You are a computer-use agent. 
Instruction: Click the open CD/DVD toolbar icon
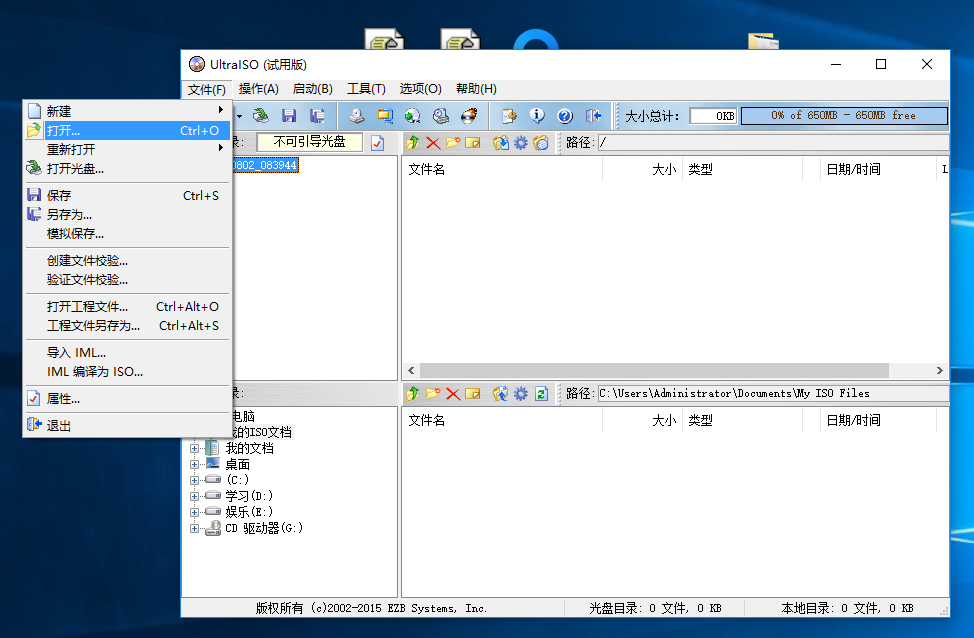click(x=261, y=116)
